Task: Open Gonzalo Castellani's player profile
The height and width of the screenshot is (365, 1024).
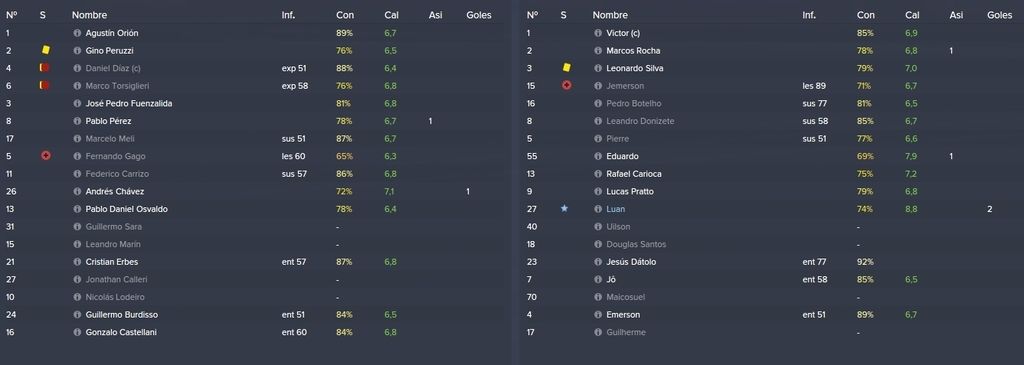Action: (x=121, y=332)
